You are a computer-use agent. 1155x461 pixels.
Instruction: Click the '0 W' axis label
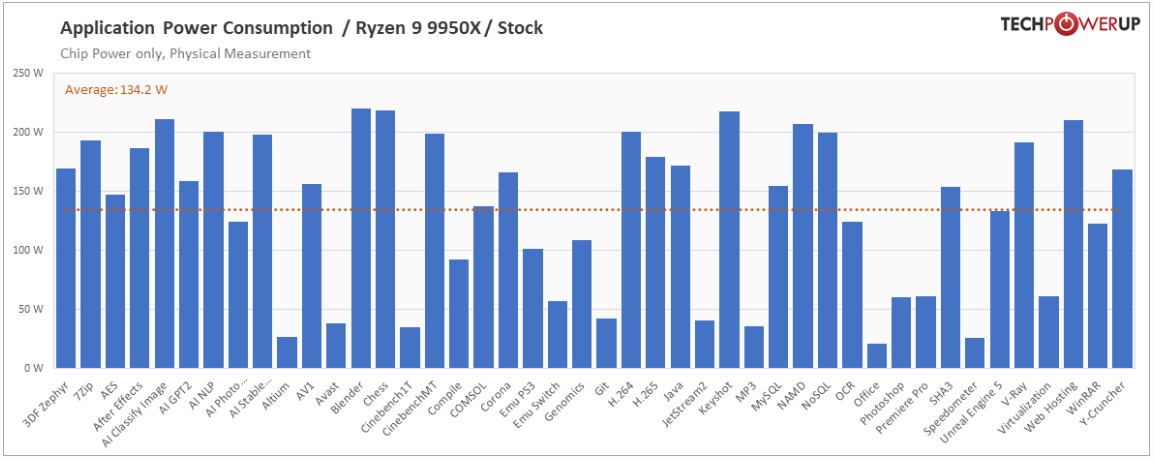(35, 367)
